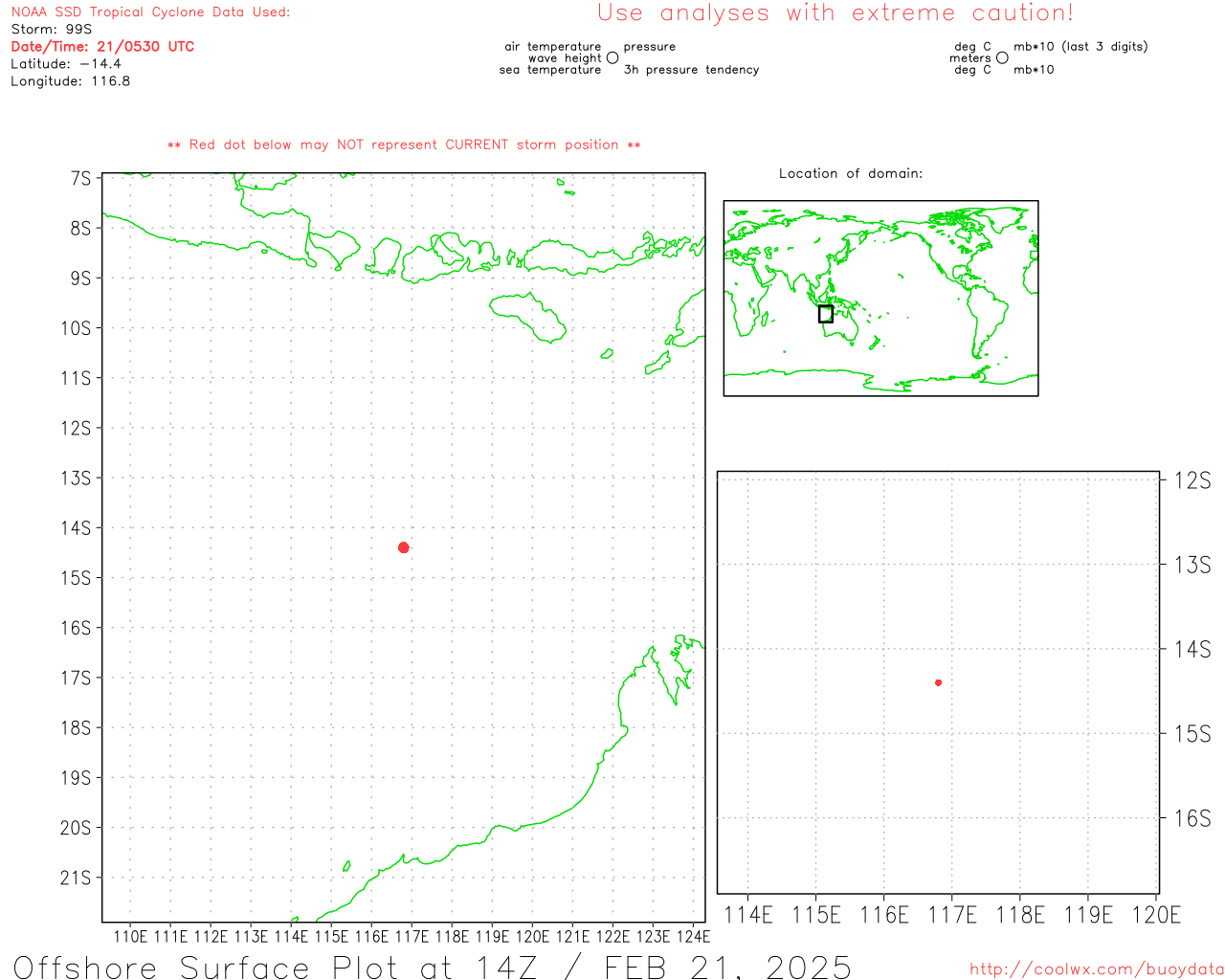Click the 'Use analyses with extreme caution!' heading
Screen dimensions: 1225x980
click(835, 13)
